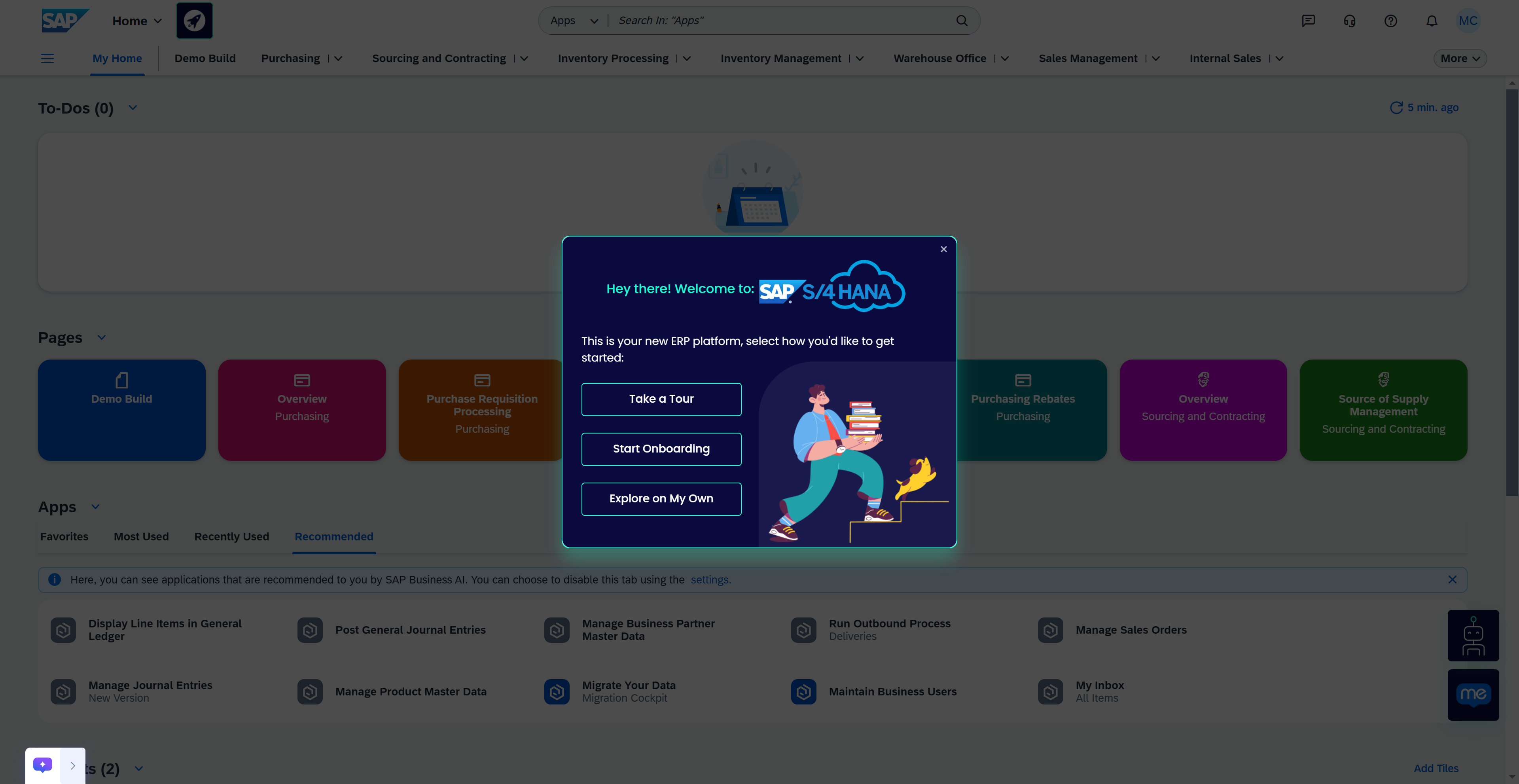Open the Overview Purchasing page tile
Screen dimensions: 1519x784
[x=302, y=410]
